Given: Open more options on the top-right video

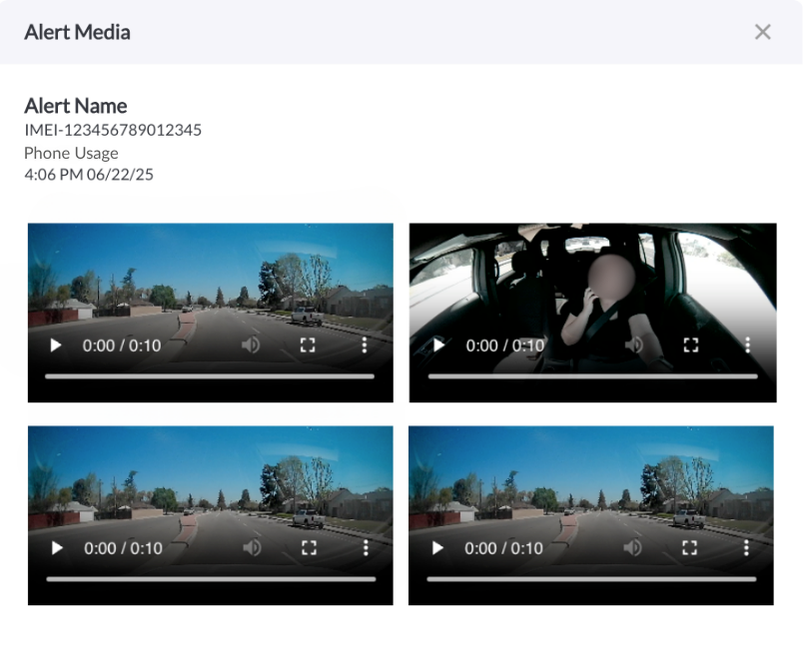Looking at the screenshot, I should tap(748, 345).
